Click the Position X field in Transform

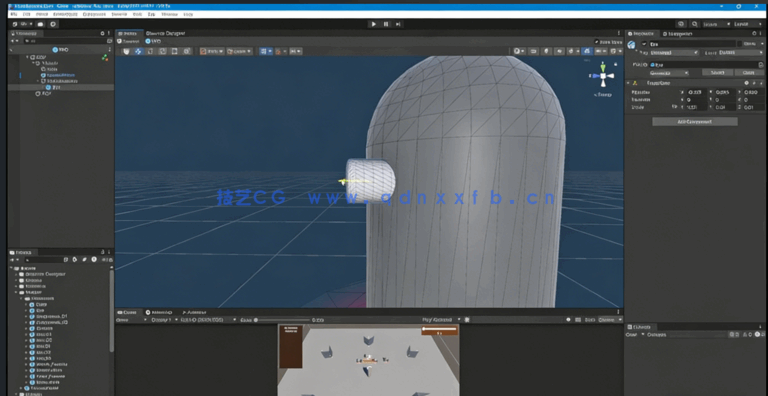pos(696,92)
